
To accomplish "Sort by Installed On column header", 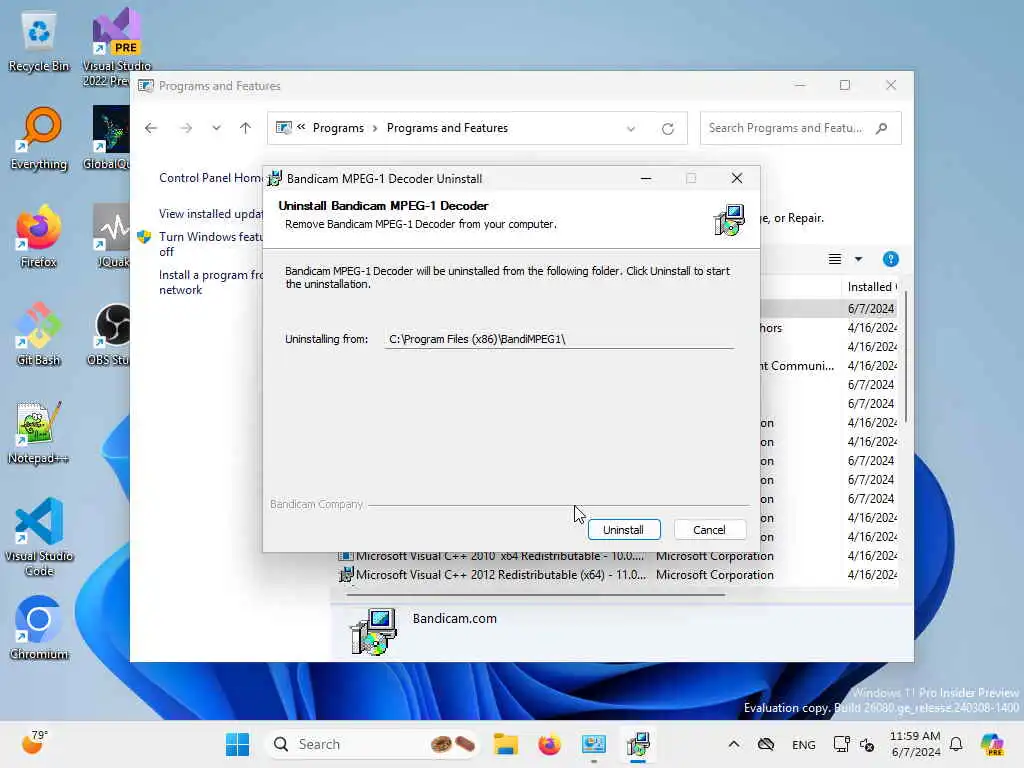I will coord(871,287).
